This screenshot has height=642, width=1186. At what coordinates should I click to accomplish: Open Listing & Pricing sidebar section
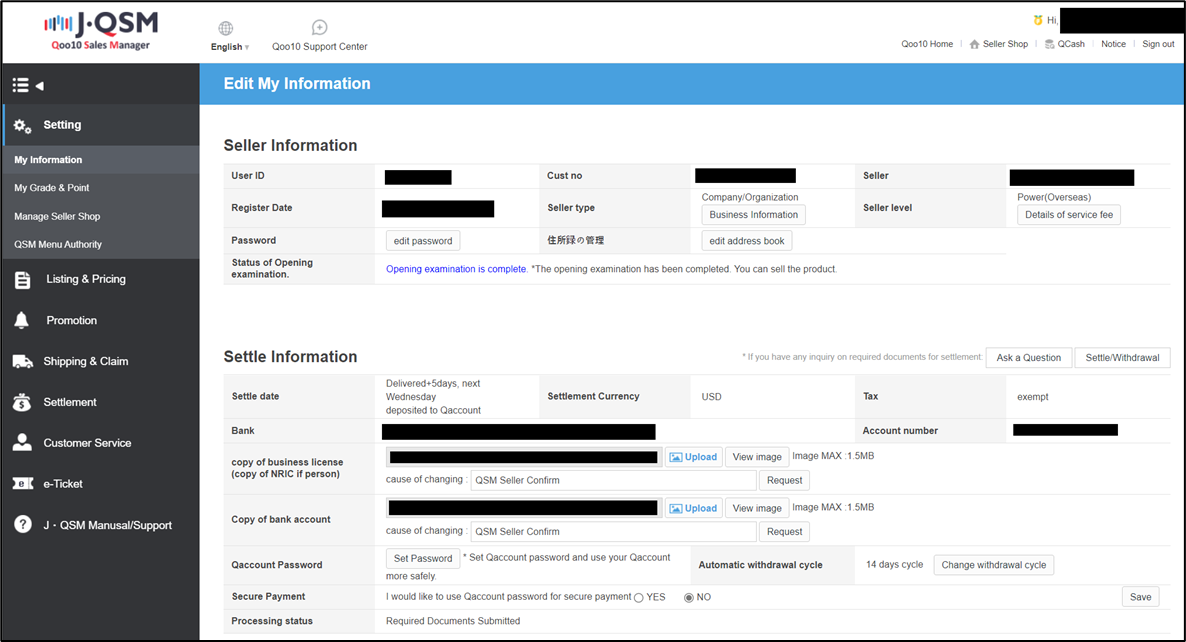point(85,279)
